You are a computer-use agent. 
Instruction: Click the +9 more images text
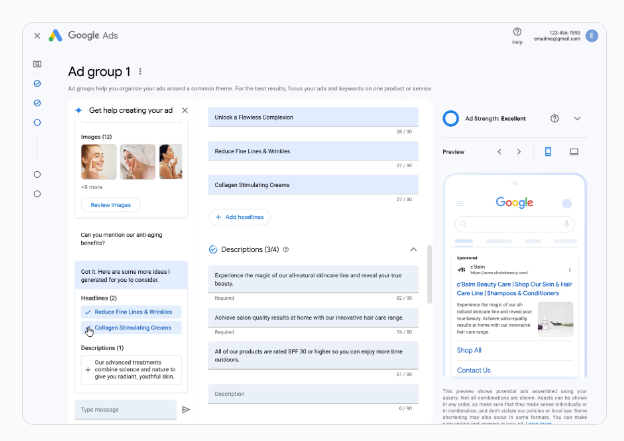92,187
